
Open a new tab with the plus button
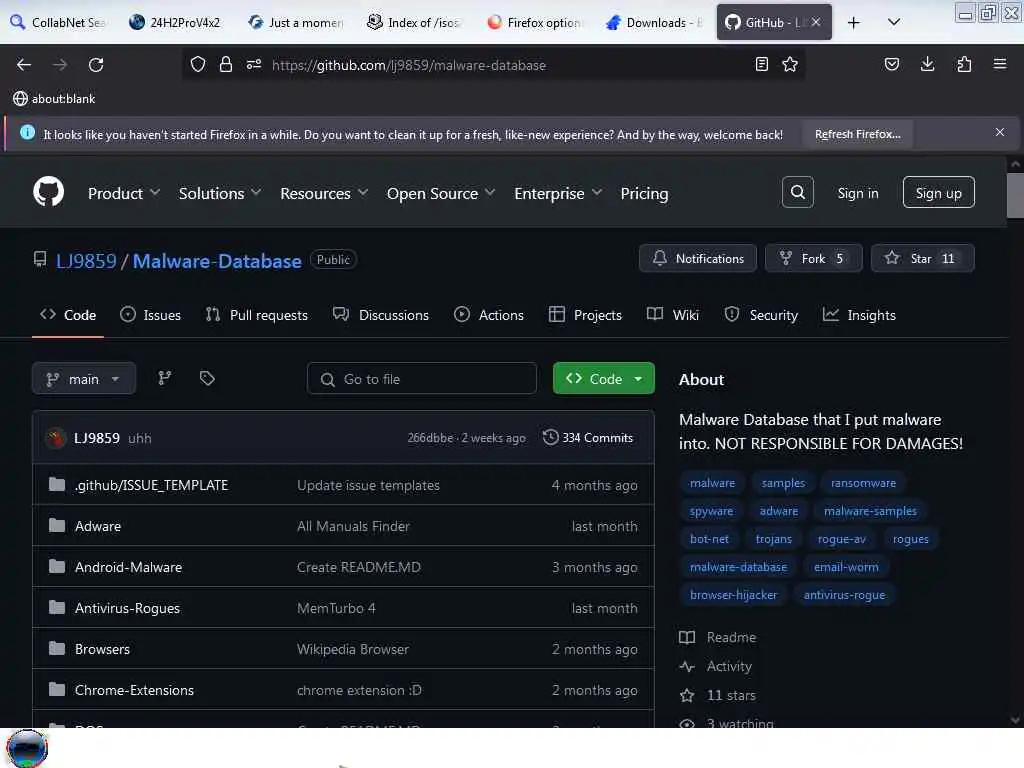coord(853,22)
